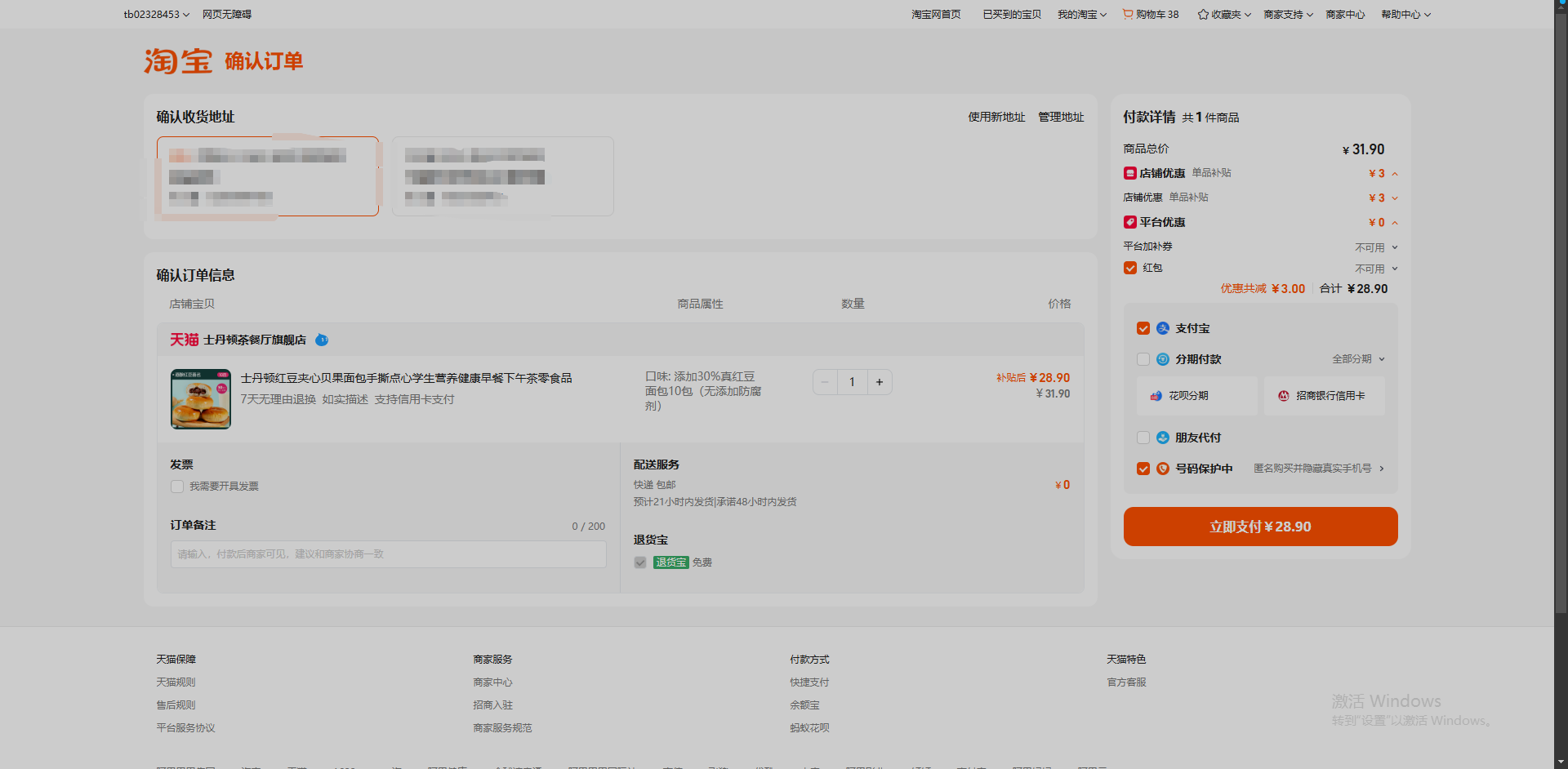The image size is (1568, 769).
Task: Open the 士丹顿红豆夹心贝果面包 product title link
Action: click(x=406, y=378)
